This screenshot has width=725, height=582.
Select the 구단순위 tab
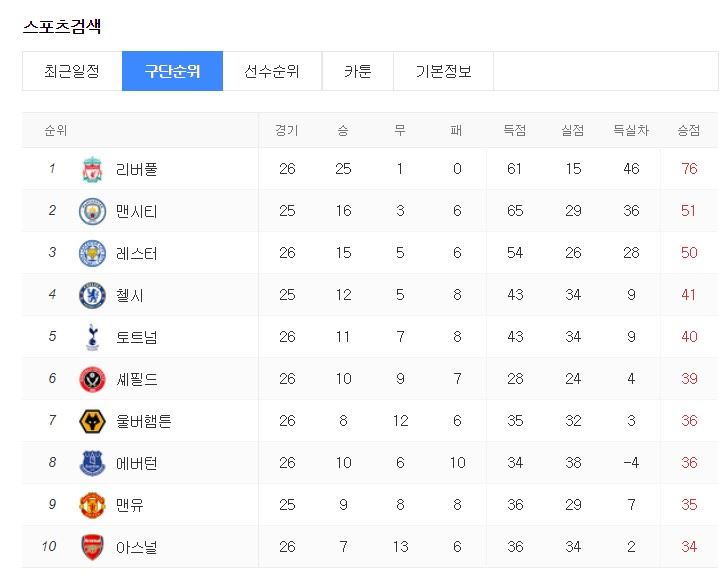[x=172, y=71]
